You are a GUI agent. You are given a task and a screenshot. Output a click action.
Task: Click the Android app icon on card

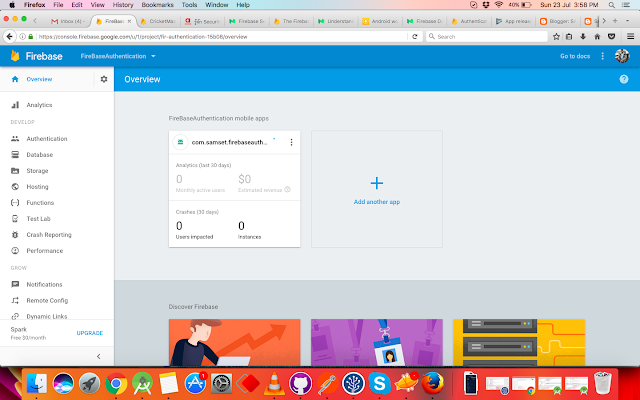click(180, 142)
